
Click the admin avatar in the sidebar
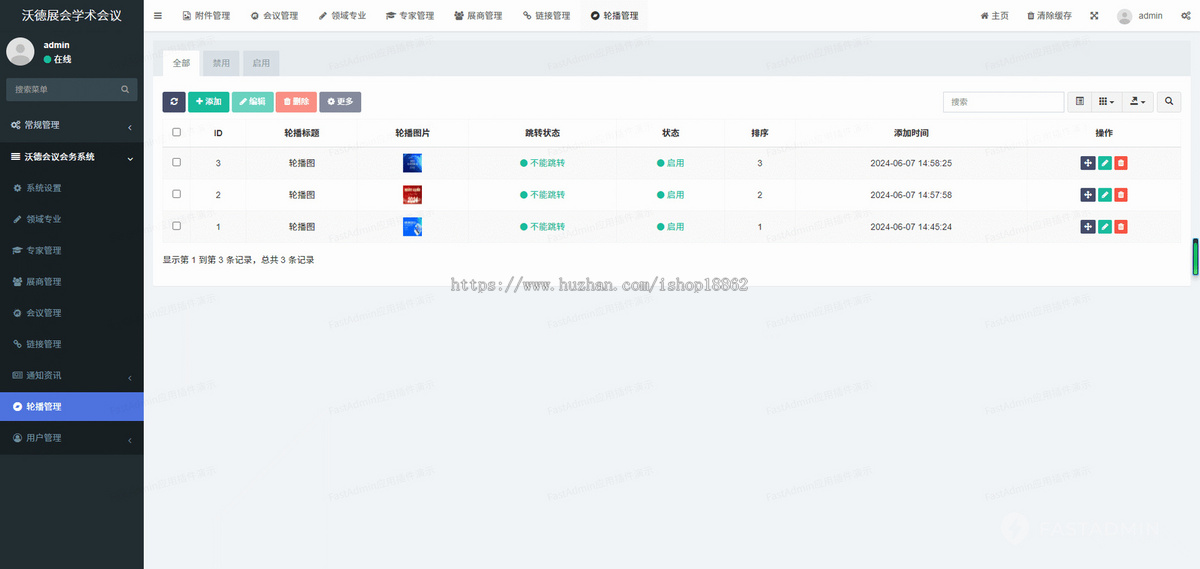(20, 52)
